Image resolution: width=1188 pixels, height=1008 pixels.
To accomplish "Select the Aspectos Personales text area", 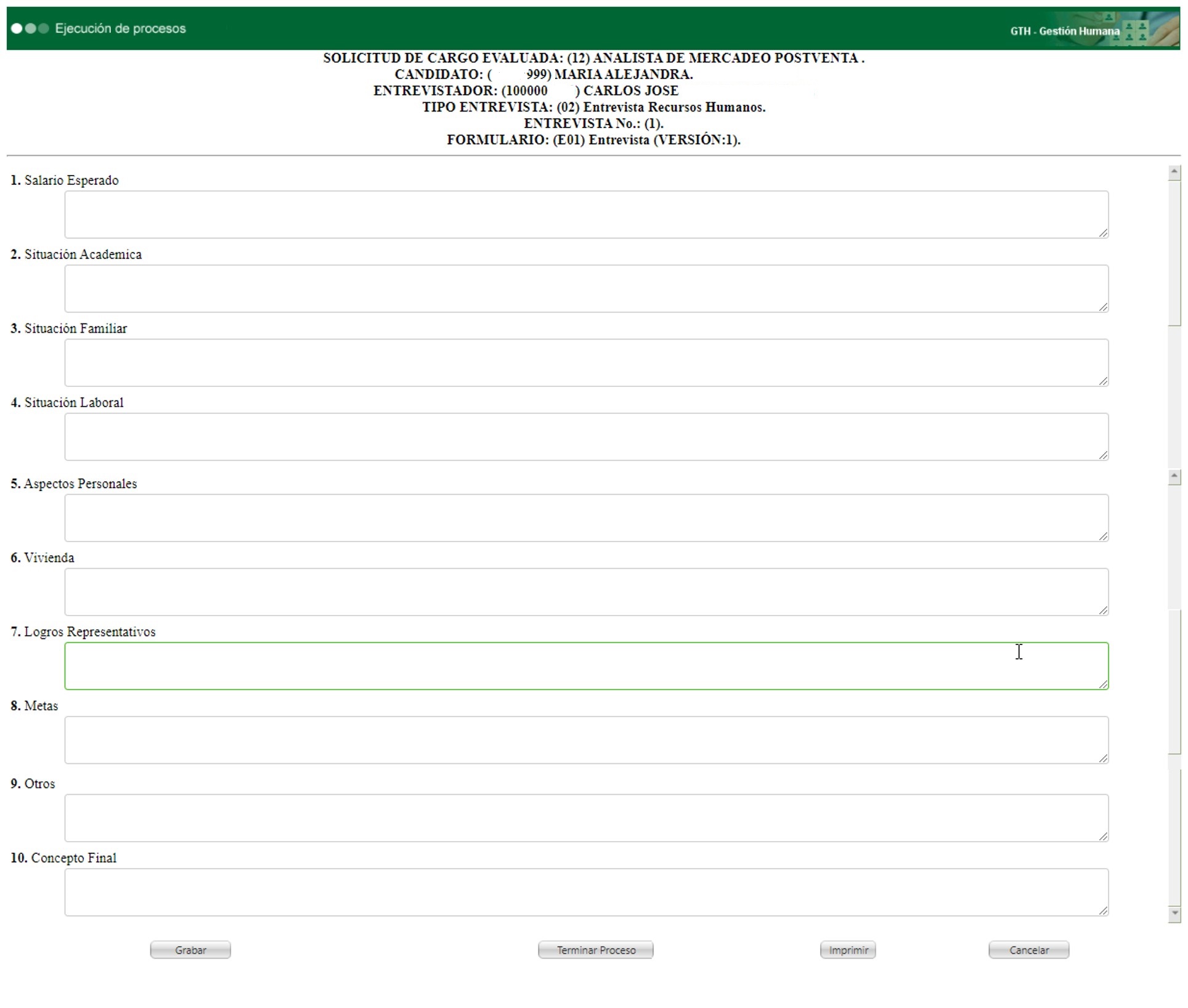I will point(586,518).
